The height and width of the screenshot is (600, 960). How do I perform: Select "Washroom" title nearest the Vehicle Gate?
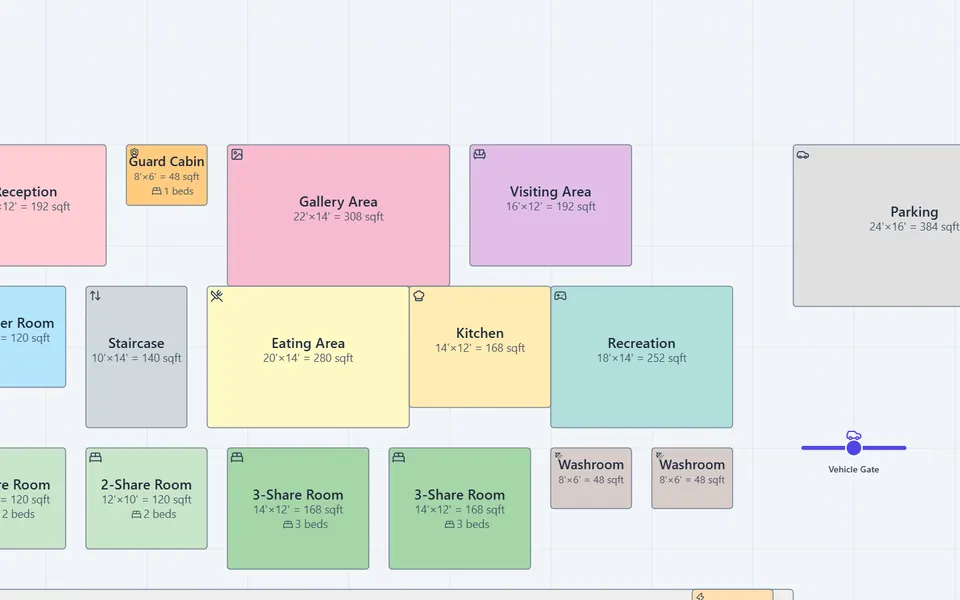pos(692,465)
